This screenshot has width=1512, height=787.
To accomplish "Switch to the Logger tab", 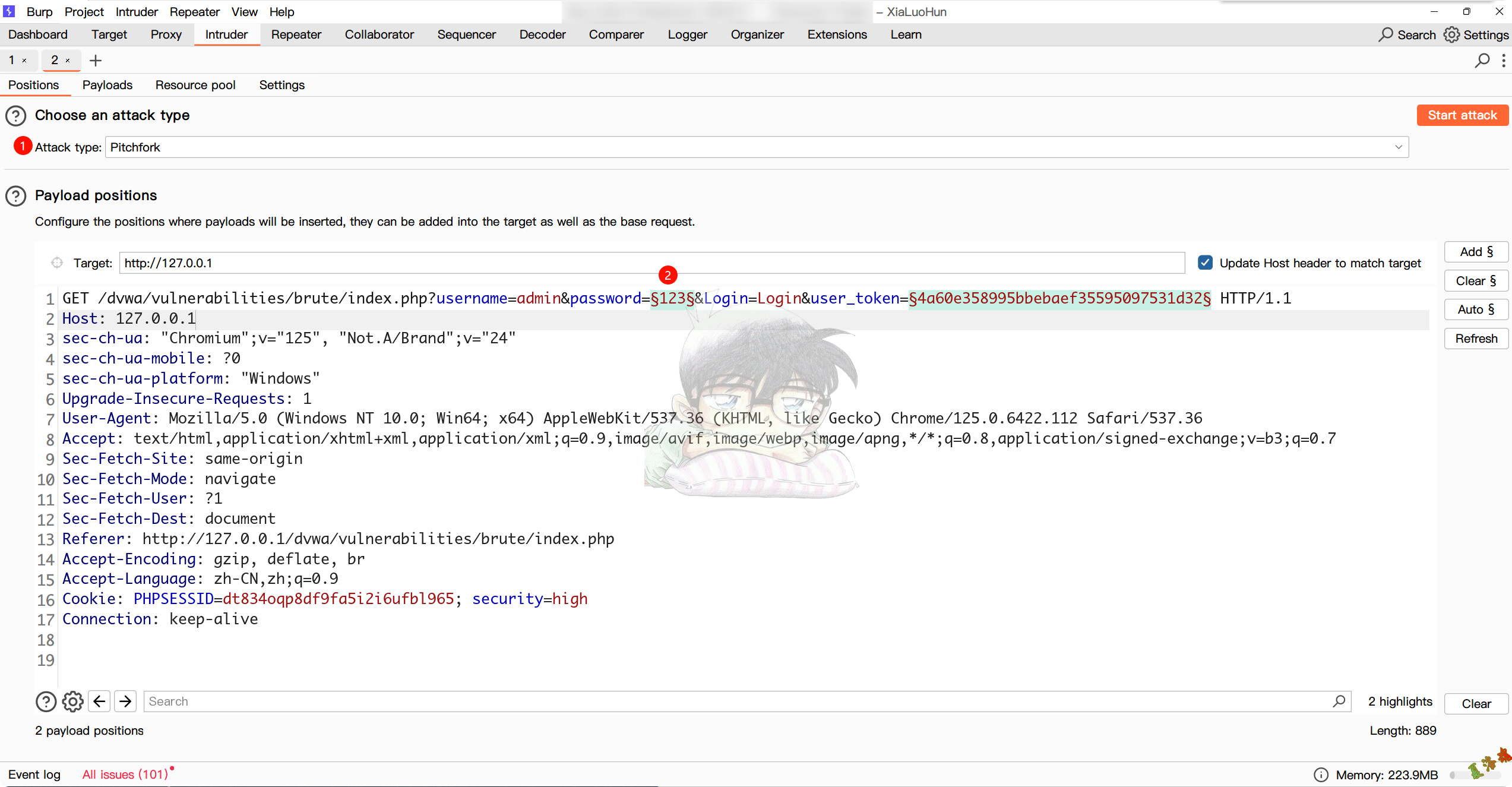I will tap(688, 34).
